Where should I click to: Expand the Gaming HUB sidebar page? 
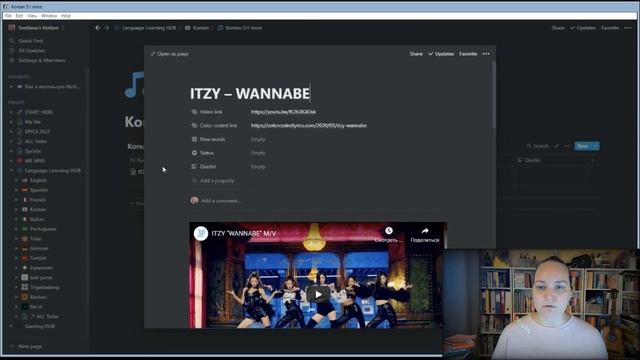(x=11, y=326)
